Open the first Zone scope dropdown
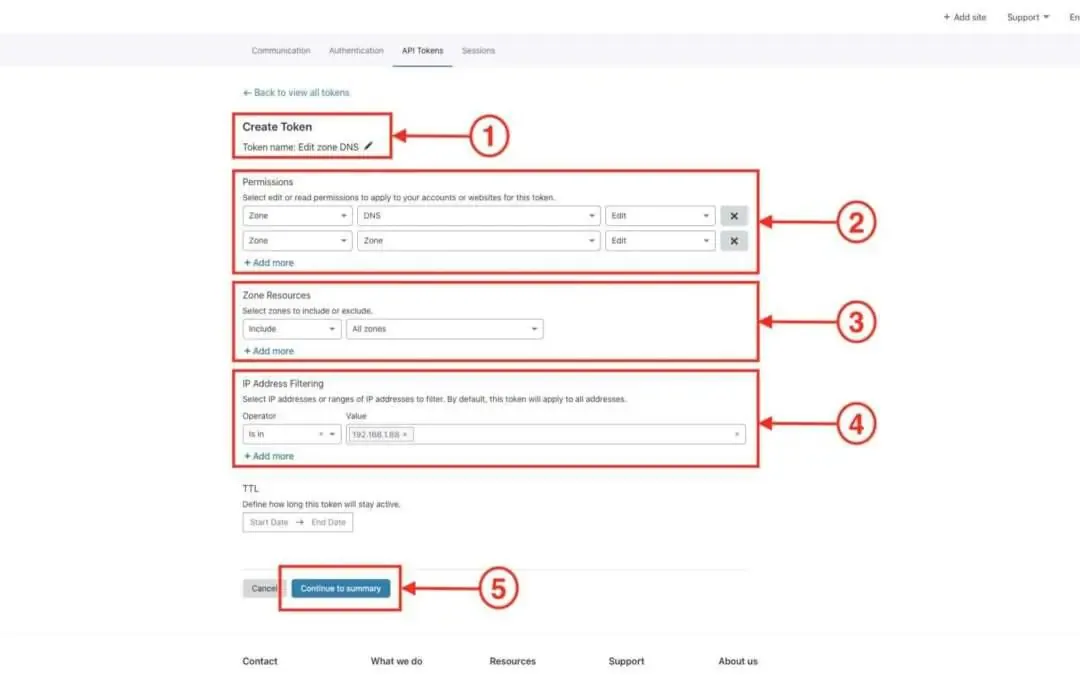Screen dimensions: 1080x675 296,215
